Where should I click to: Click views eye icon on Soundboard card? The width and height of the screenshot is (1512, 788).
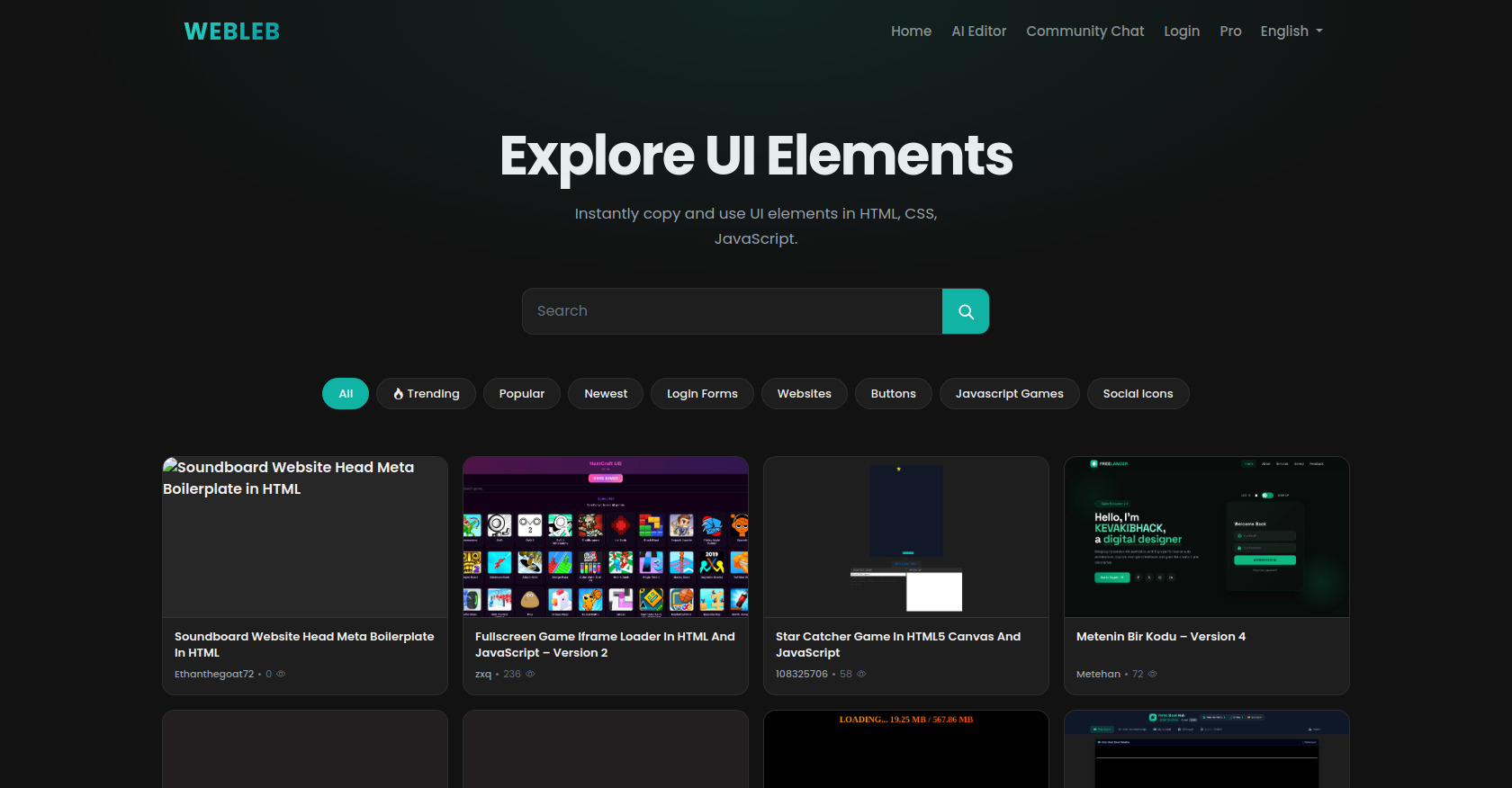[281, 674]
